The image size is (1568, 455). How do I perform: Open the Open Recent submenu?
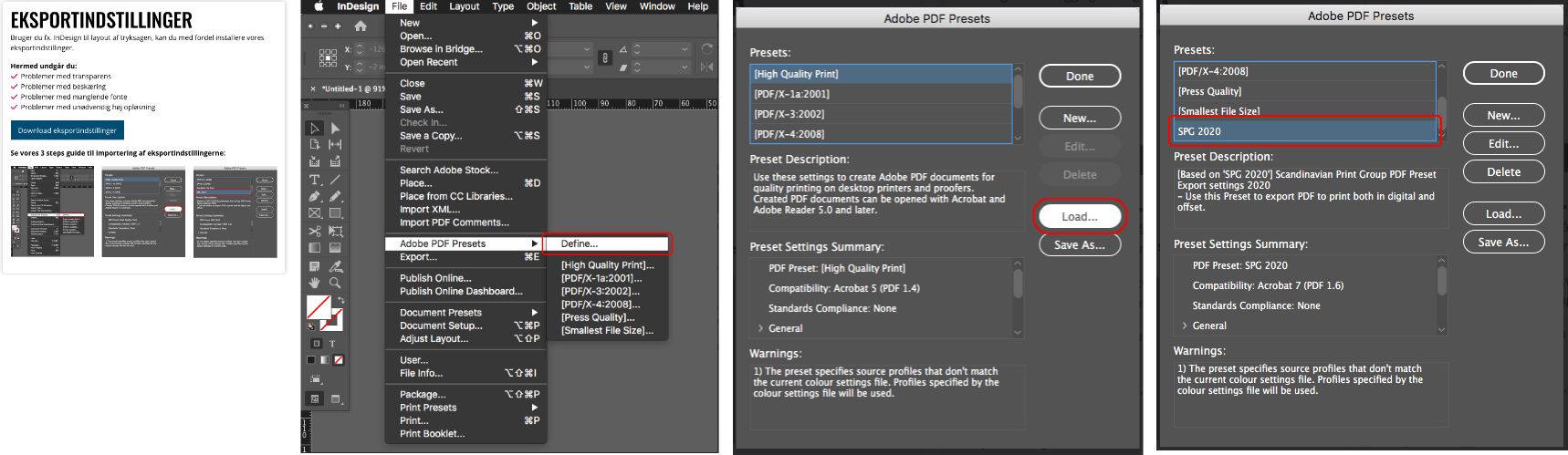[468, 62]
